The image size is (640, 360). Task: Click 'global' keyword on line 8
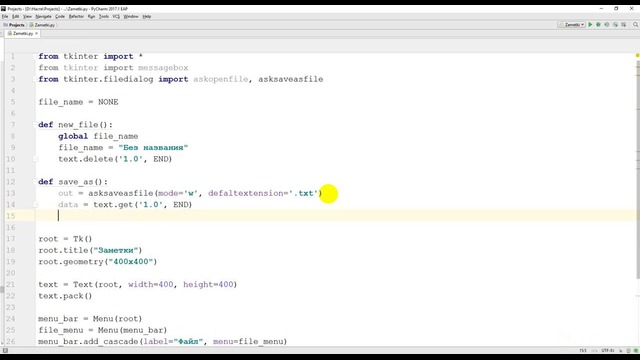pyautogui.click(x=73, y=136)
